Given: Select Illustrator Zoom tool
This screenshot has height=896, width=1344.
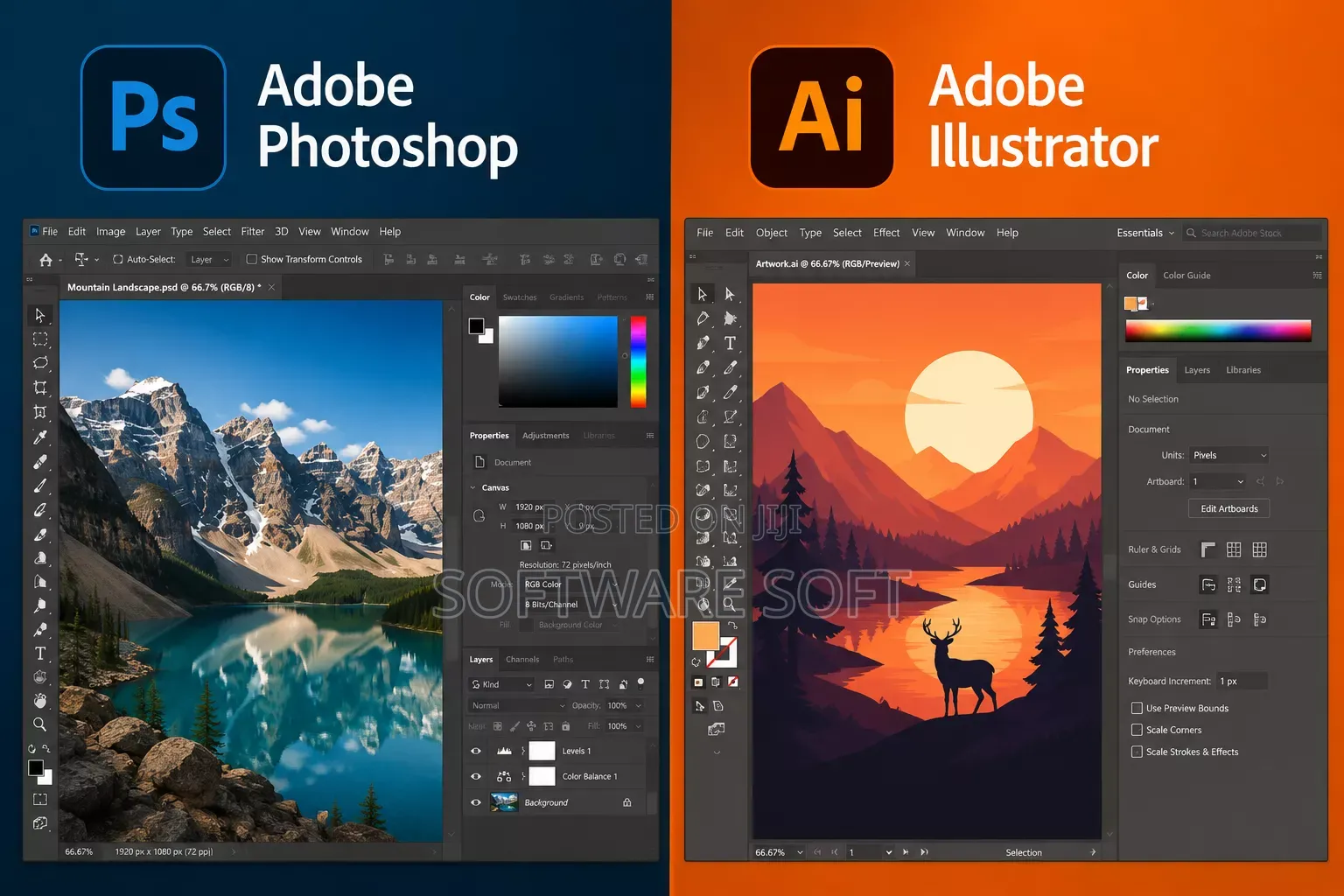Looking at the screenshot, I should [730, 604].
